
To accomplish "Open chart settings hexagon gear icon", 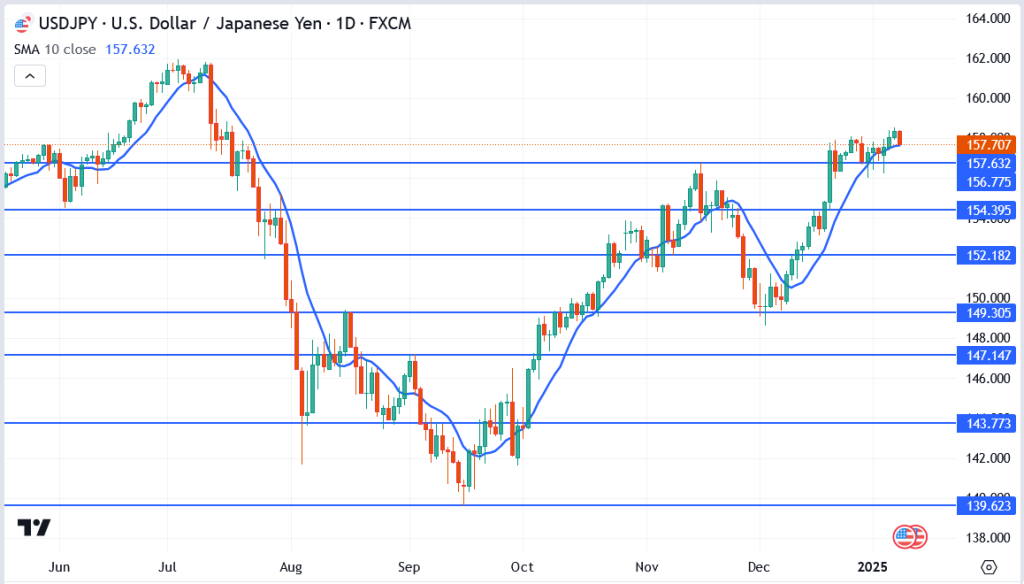I will 988,567.
